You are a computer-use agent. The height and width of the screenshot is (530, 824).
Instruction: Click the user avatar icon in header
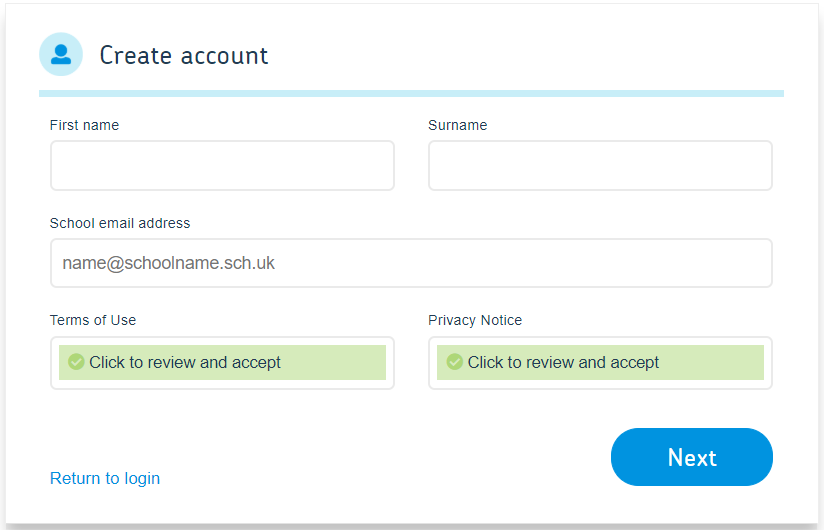click(61, 54)
